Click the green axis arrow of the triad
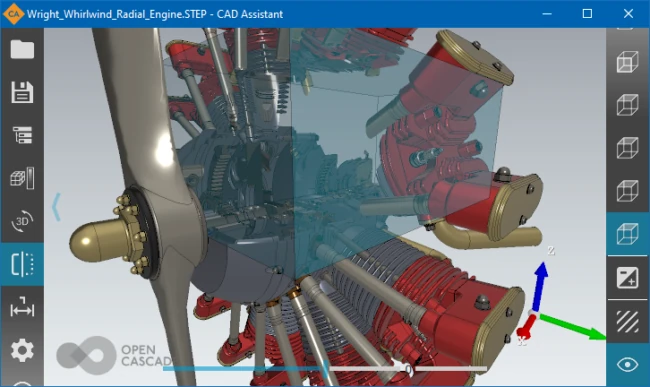This screenshot has height=387, width=650. coord(574,327)
